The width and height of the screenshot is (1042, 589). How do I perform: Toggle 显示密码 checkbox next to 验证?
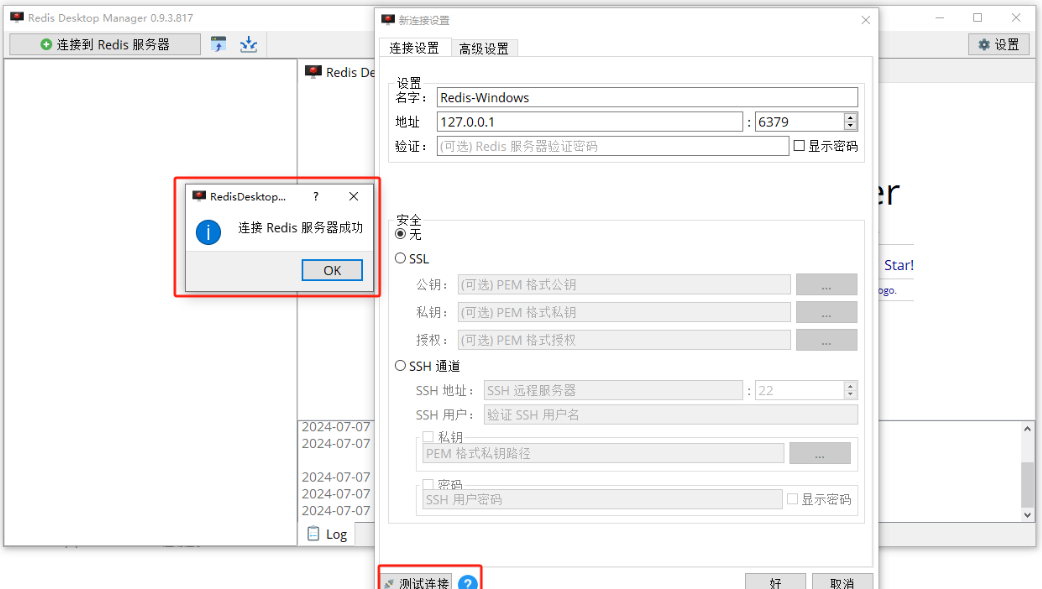coord(799,146)
